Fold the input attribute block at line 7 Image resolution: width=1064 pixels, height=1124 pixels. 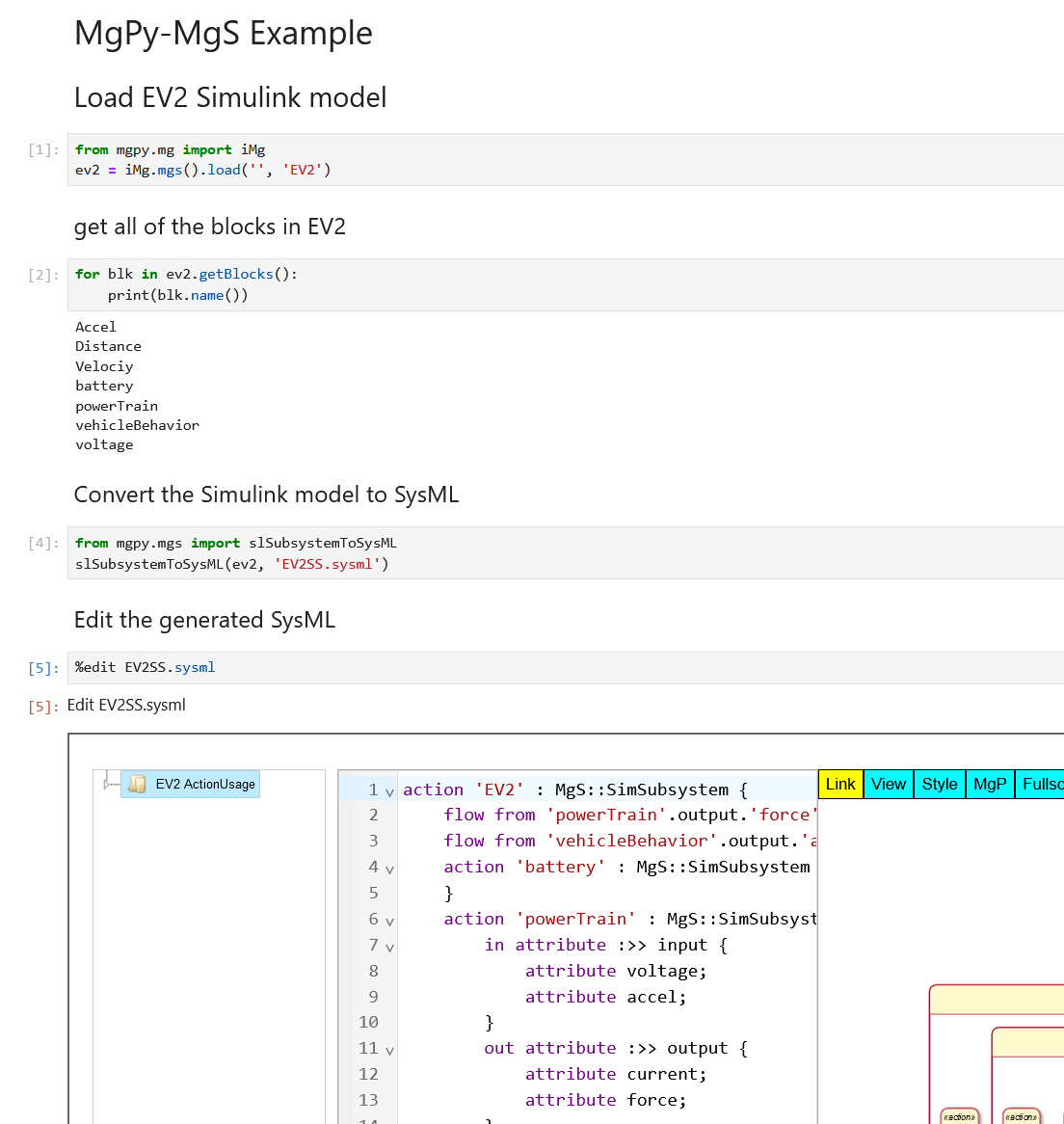(x=388, y=946)
